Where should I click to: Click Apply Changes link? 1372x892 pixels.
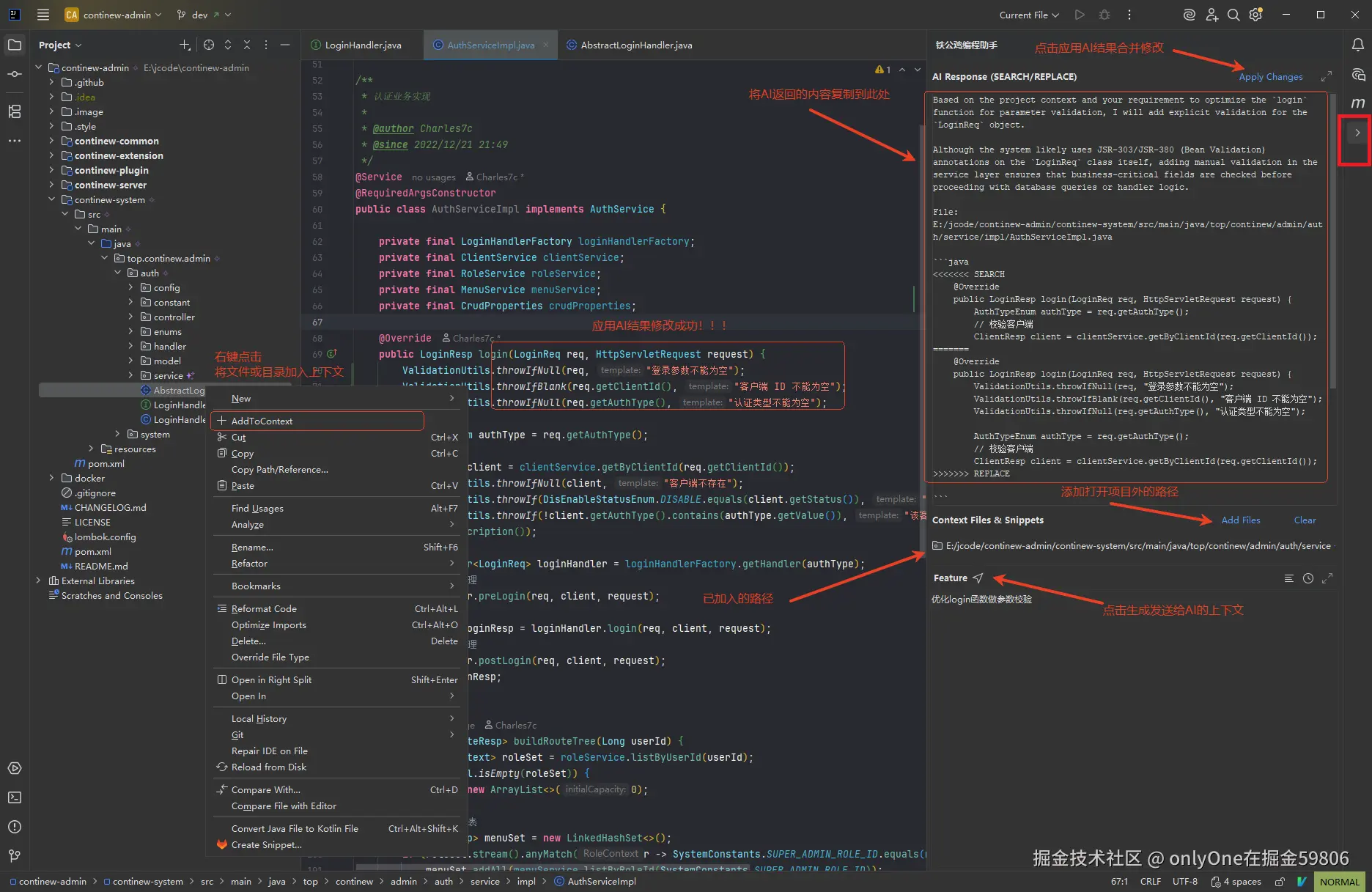[1271, 76]
